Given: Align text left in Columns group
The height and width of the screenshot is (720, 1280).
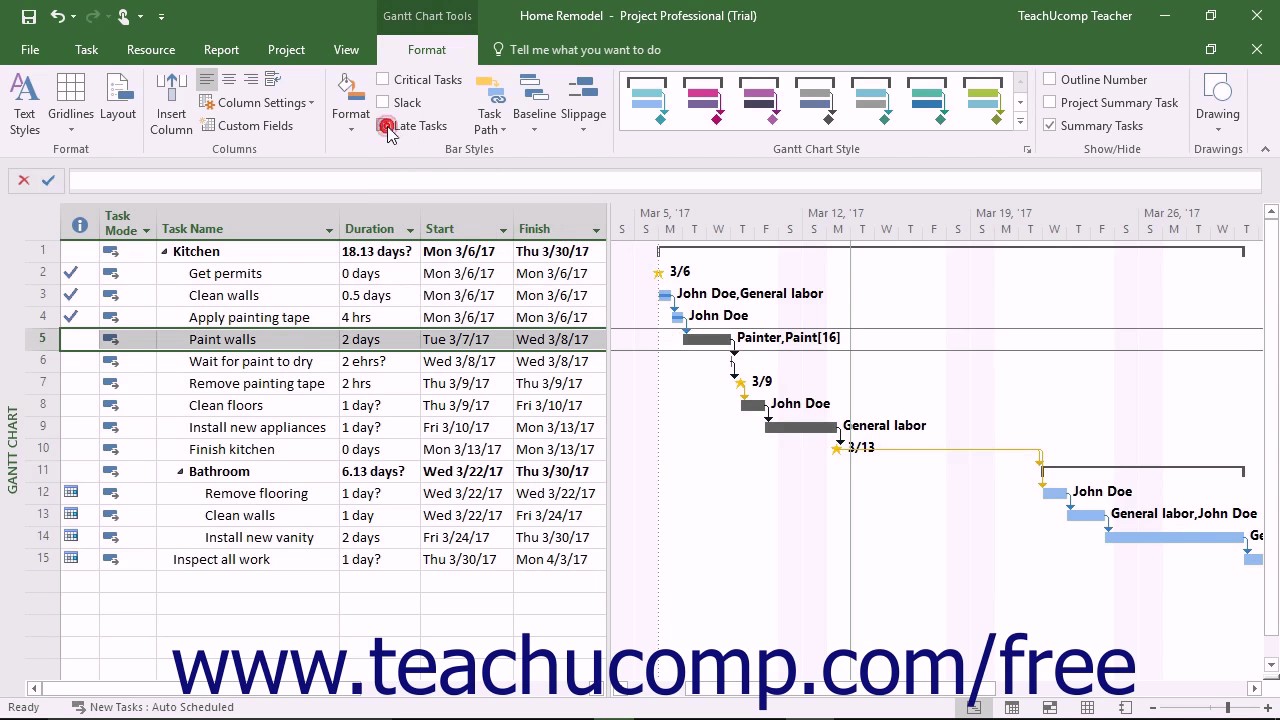Looking at the screenshot, I should pos(206,80).
